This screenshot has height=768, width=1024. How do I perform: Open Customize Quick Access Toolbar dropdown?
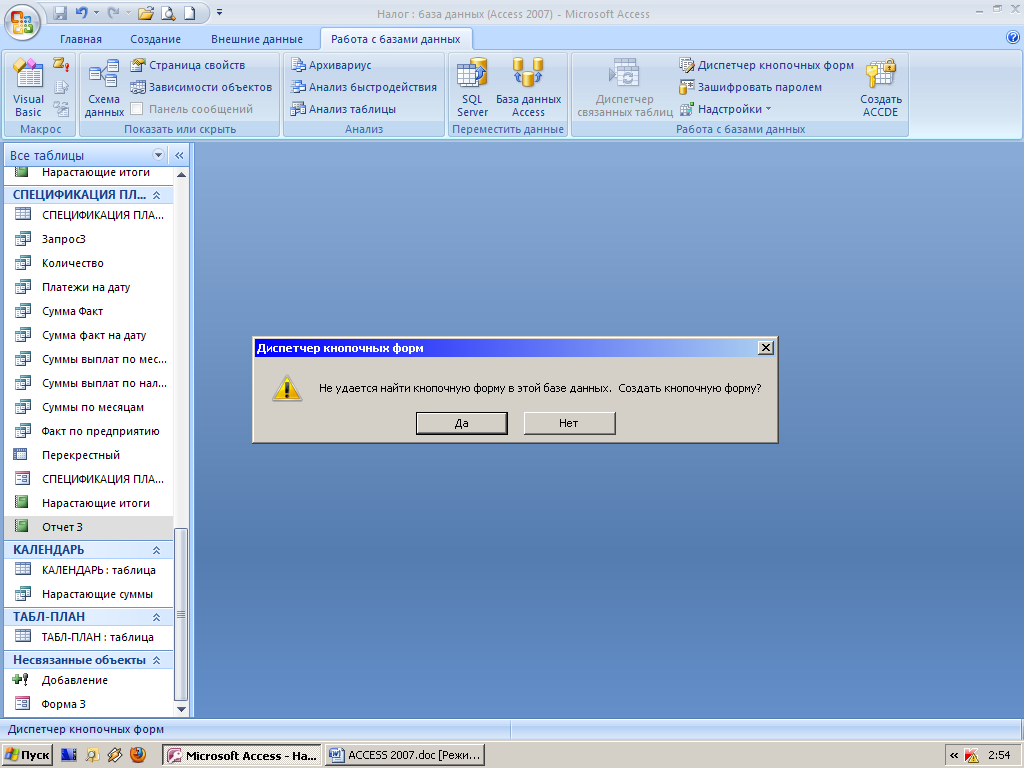(x=219, y=12)
